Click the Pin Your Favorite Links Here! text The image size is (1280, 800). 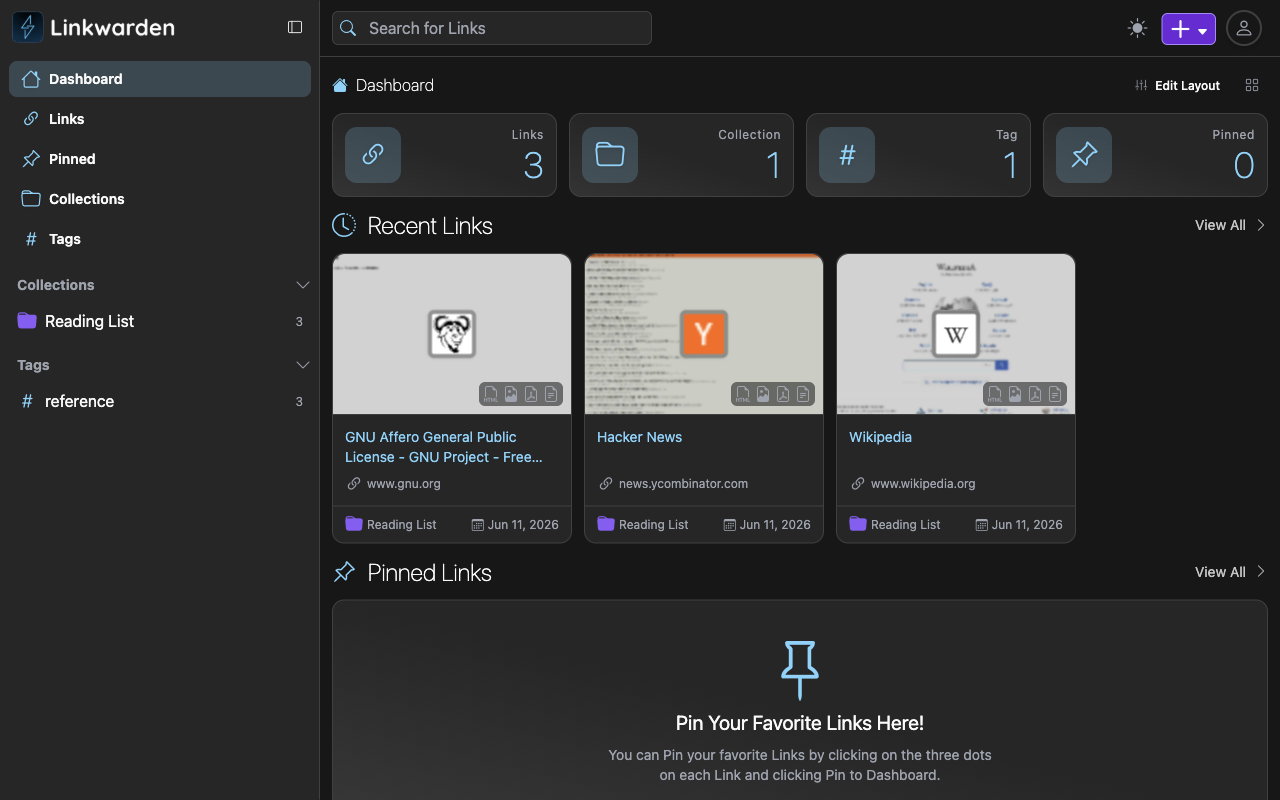click(x=800, y=723)
